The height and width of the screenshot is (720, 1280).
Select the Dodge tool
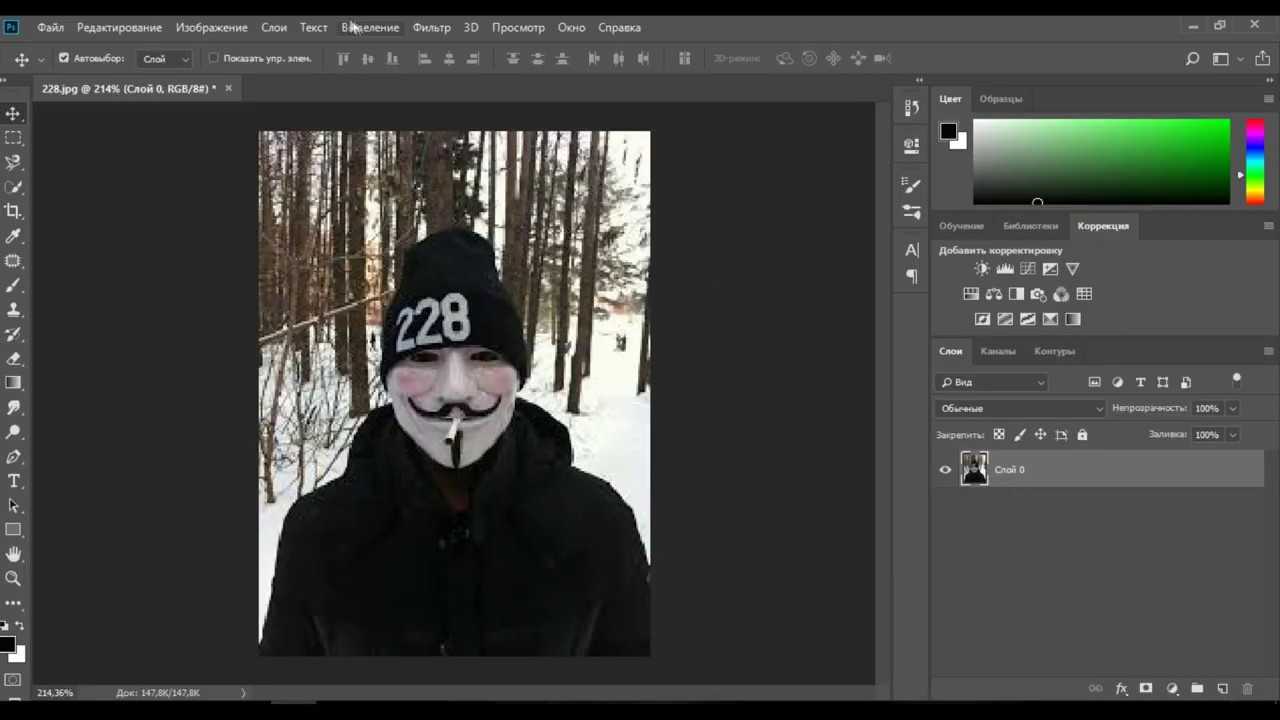coord(13,432)
